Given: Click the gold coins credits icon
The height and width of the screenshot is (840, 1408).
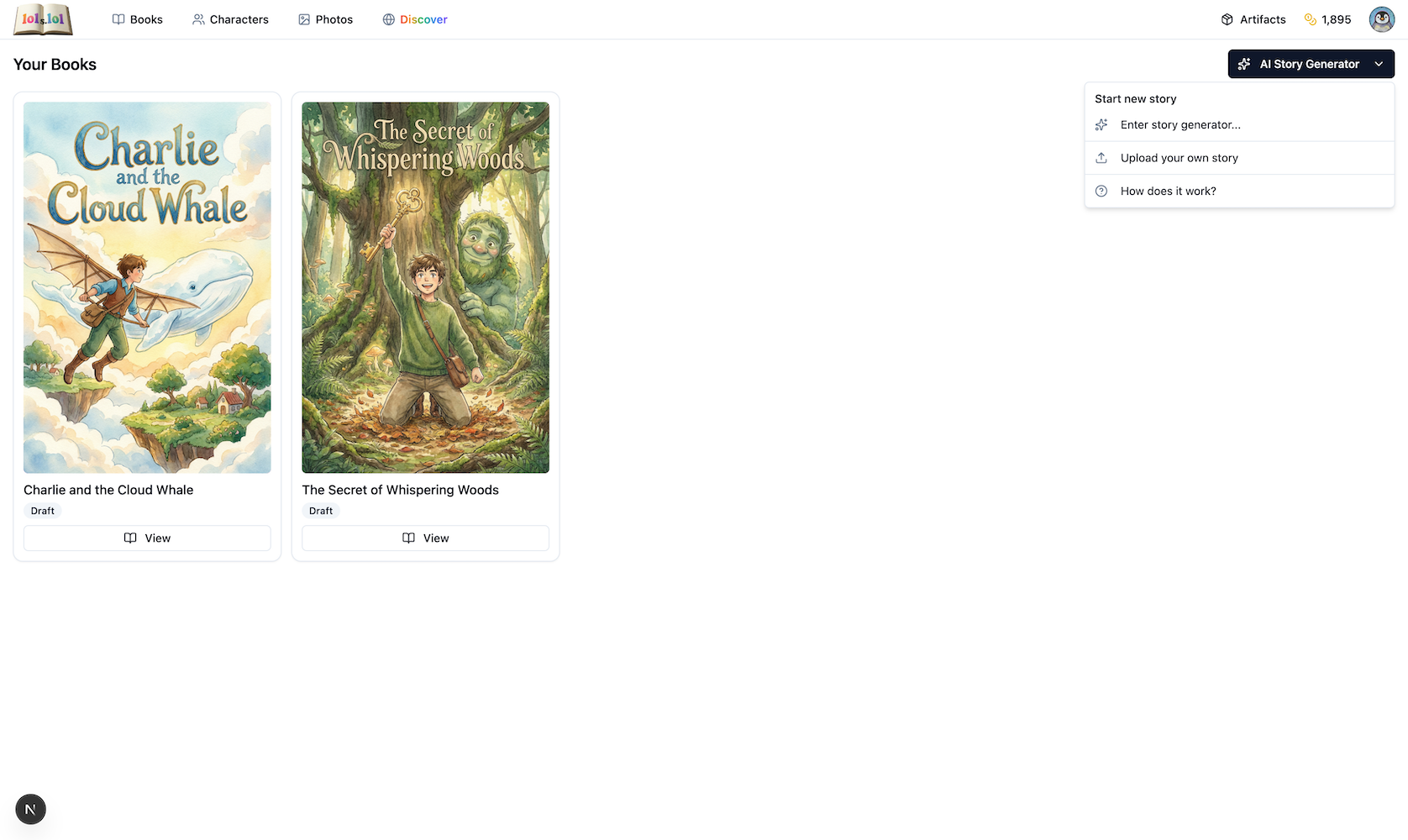Looking at the screenshot, I should [x=1310, y=19].
